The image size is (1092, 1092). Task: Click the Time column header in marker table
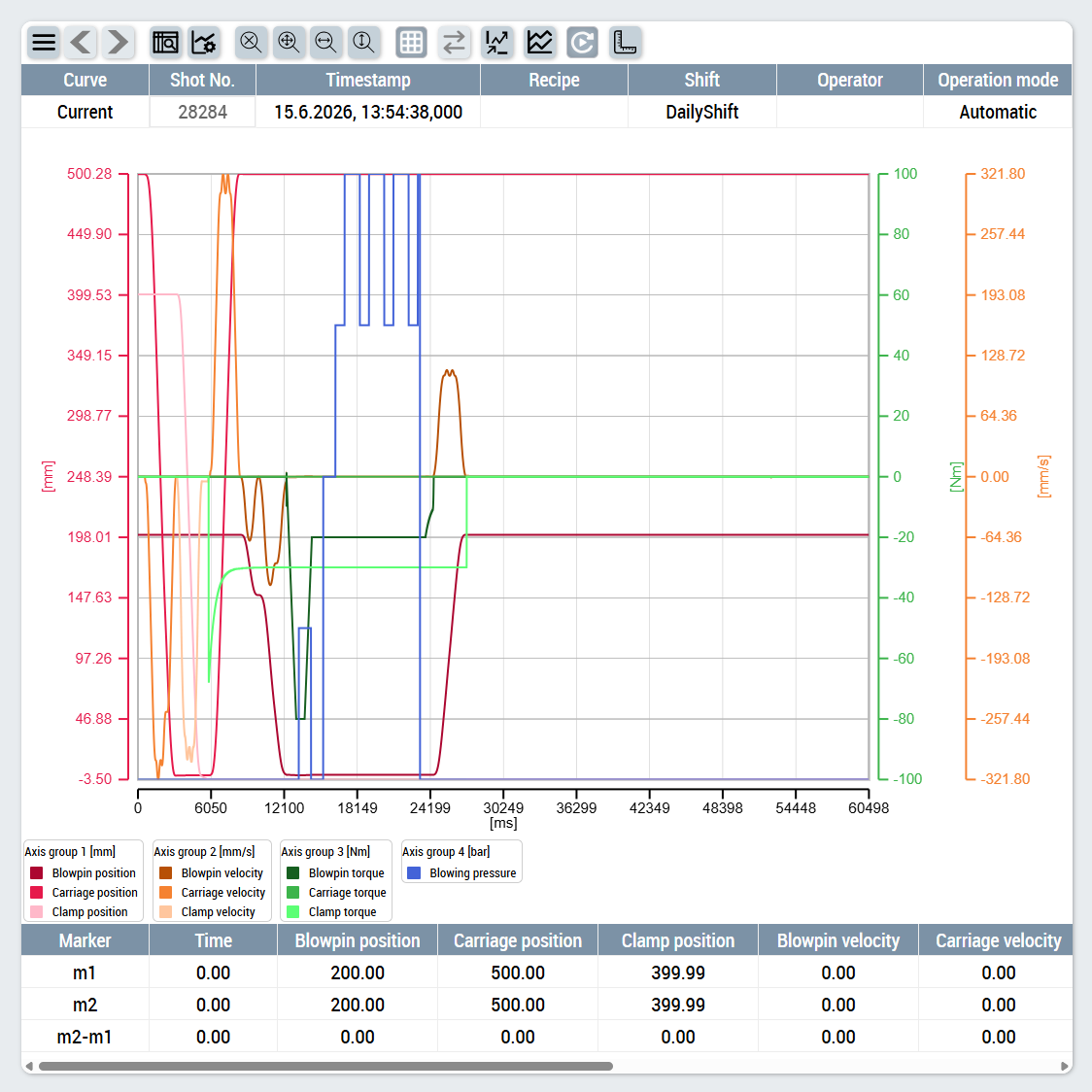[x=213, y=940]
